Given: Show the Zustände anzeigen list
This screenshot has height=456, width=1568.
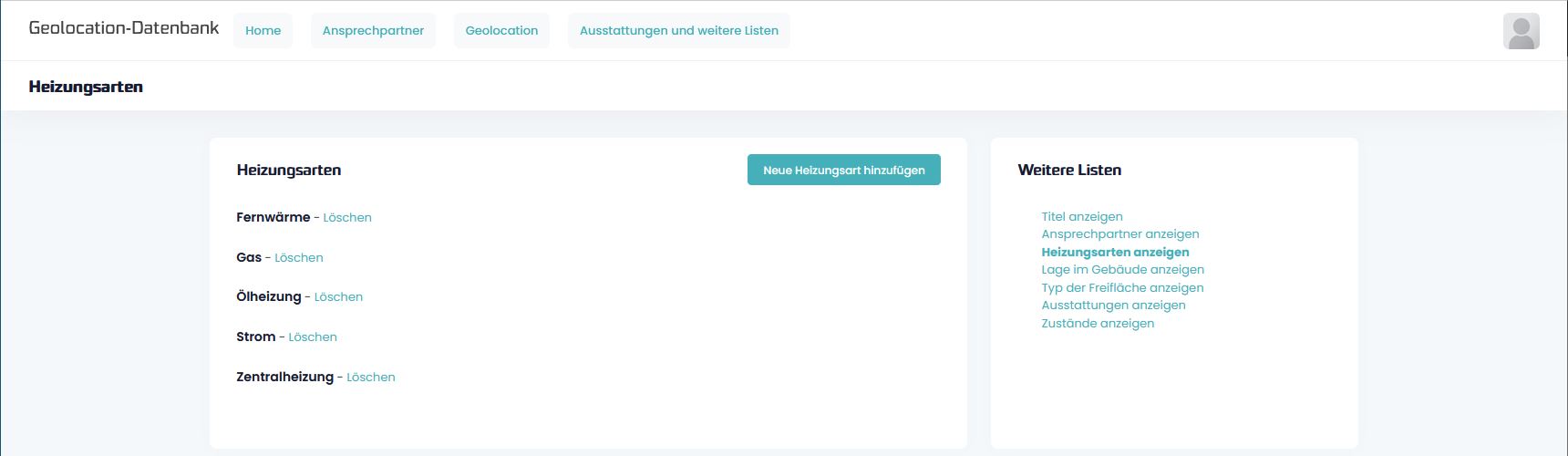Looking at the screenshot, I should (1098, 324).
